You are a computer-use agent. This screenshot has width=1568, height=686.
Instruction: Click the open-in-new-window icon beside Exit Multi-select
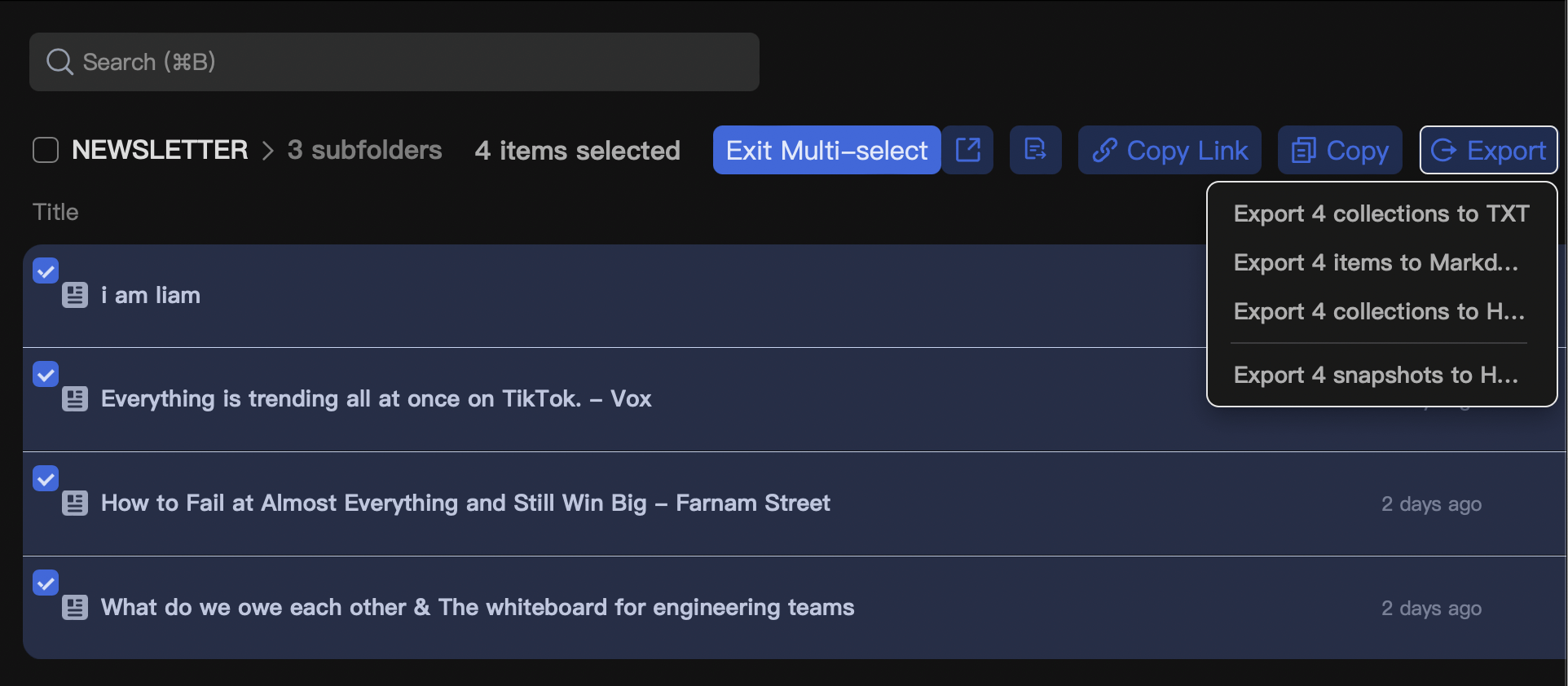[968, 150]
